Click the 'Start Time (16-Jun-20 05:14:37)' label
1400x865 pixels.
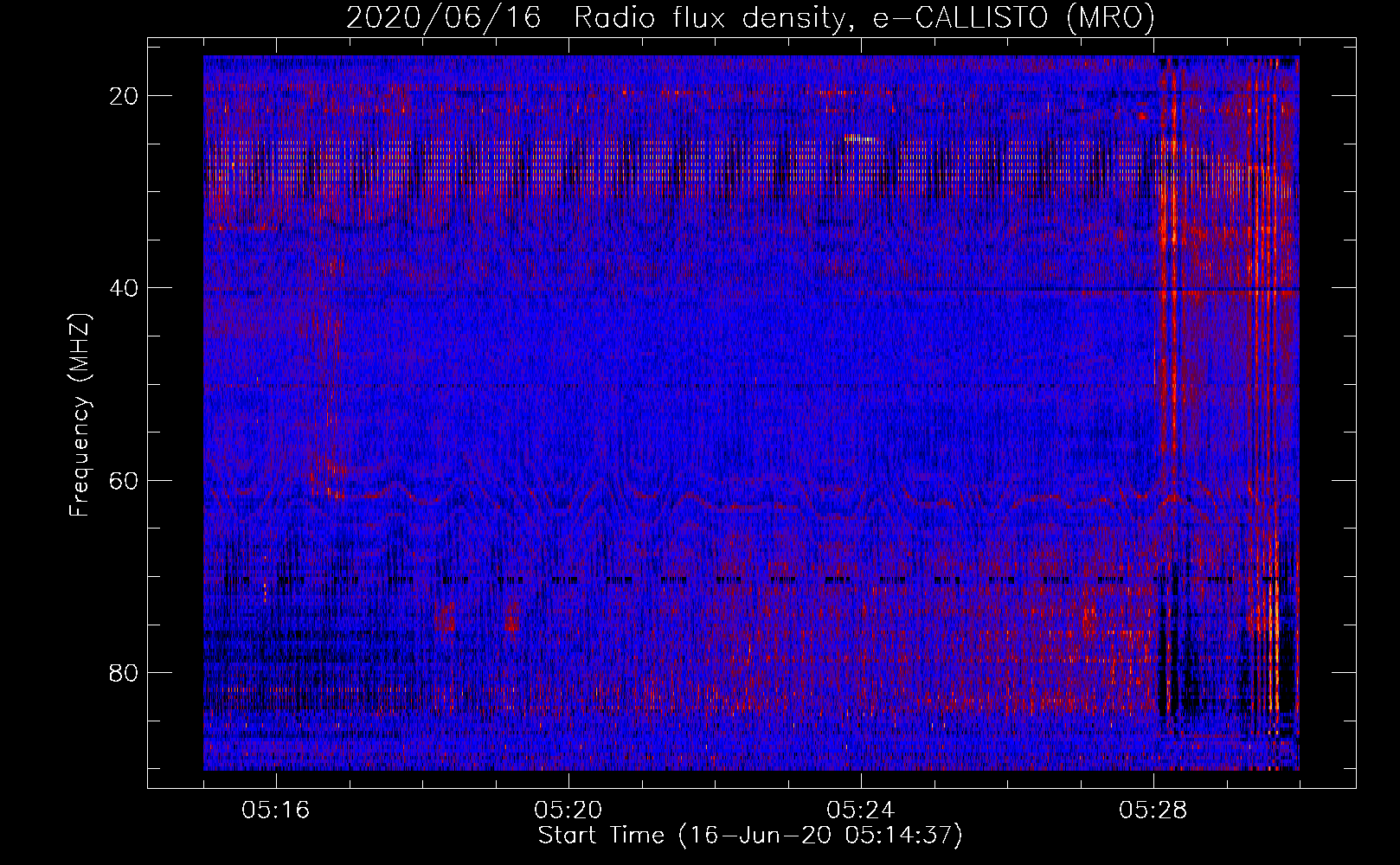click(x=750, y=836)
